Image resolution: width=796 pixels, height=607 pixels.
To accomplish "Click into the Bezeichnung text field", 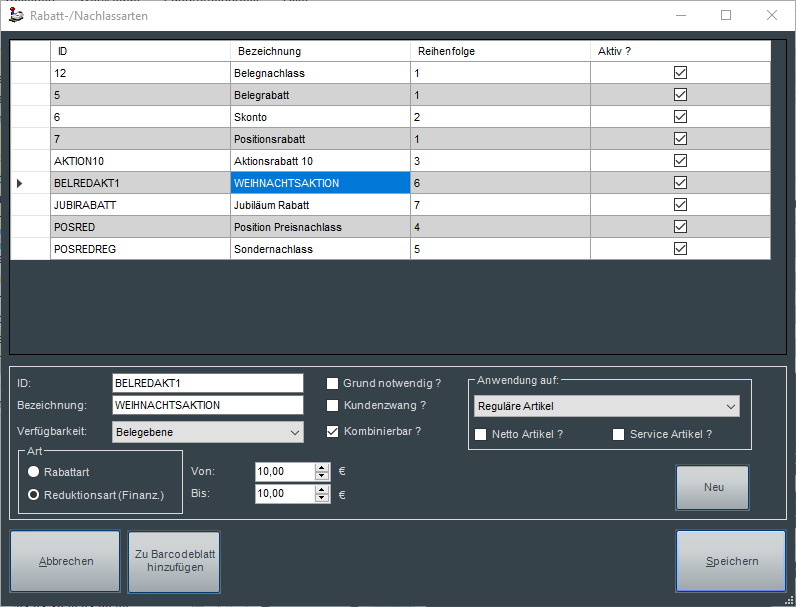I will coord(207,405).
